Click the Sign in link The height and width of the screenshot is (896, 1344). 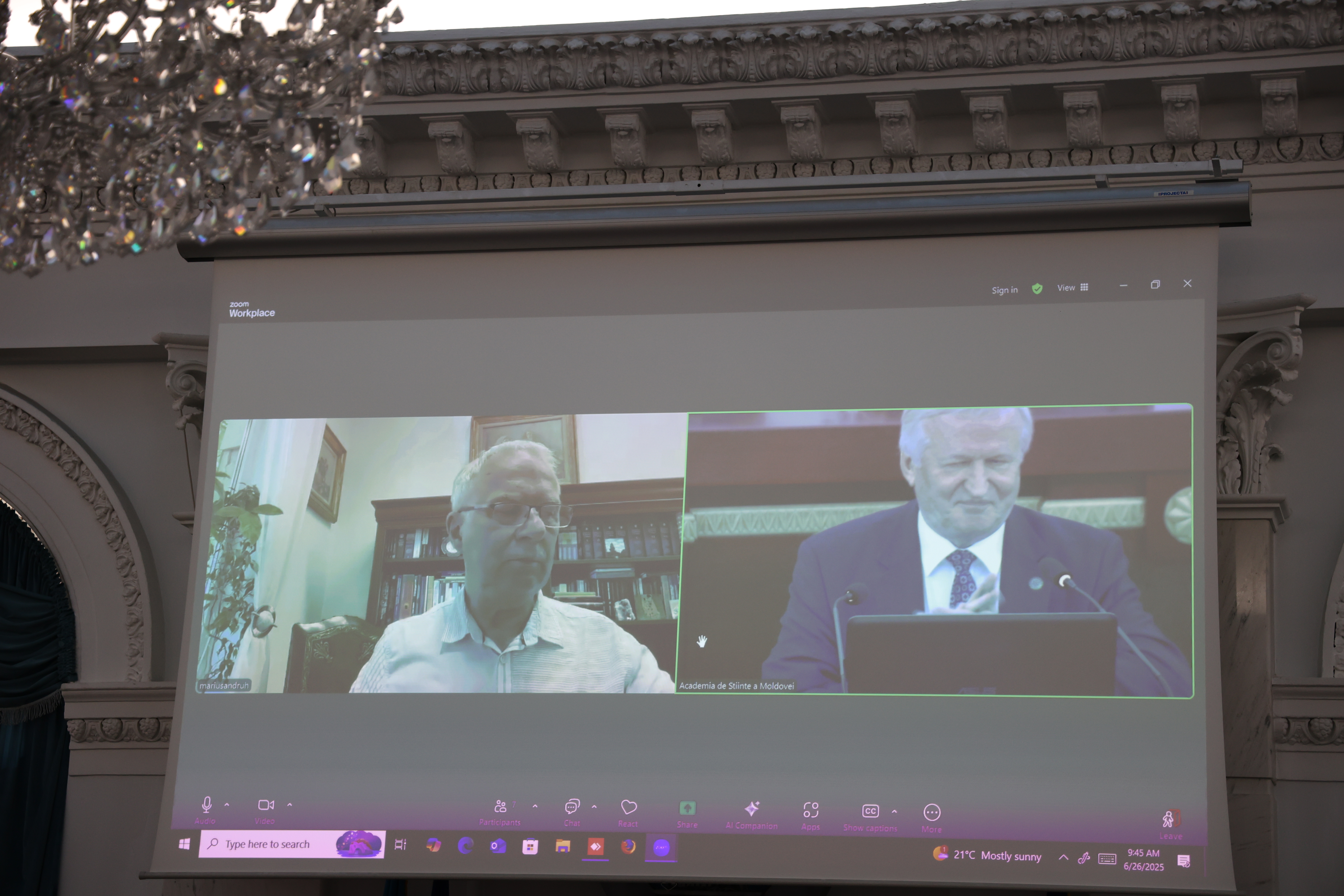(x=1005, y=290)
